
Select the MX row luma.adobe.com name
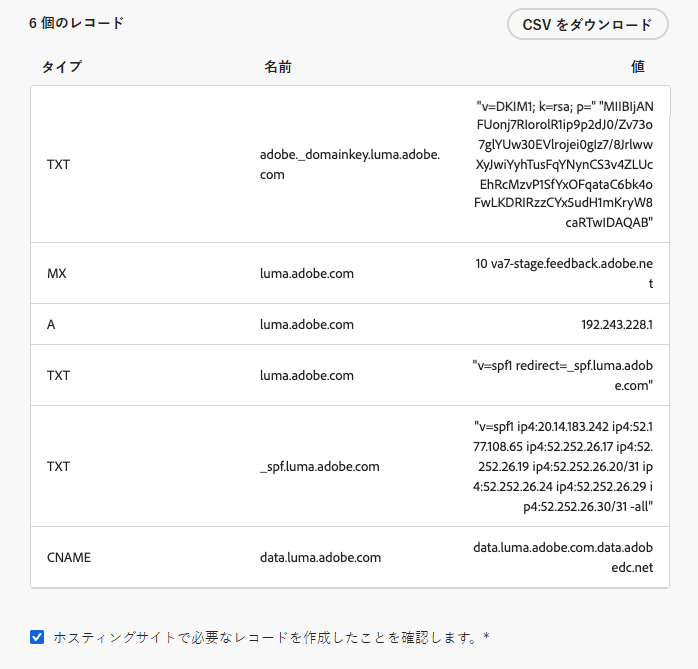(307, 273)
